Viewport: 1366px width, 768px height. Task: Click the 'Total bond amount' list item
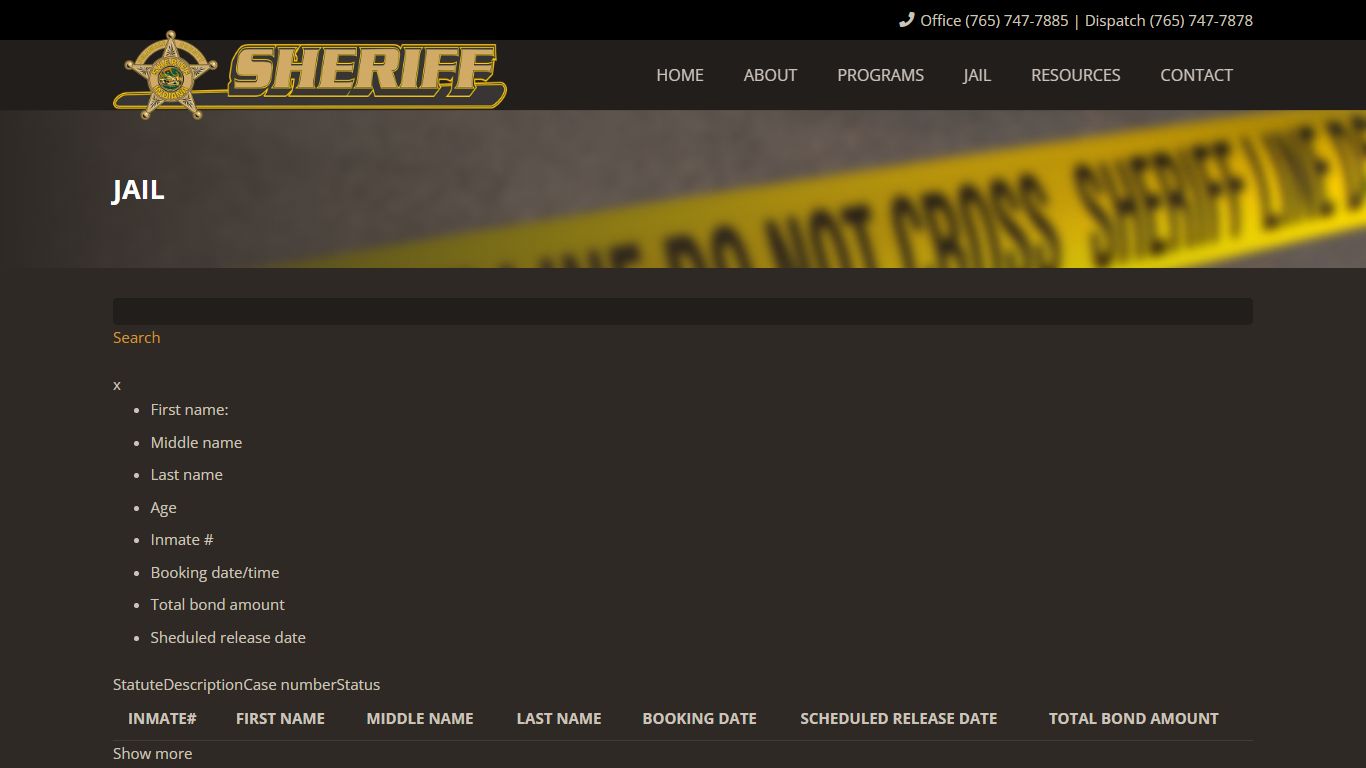pos(217,604)
